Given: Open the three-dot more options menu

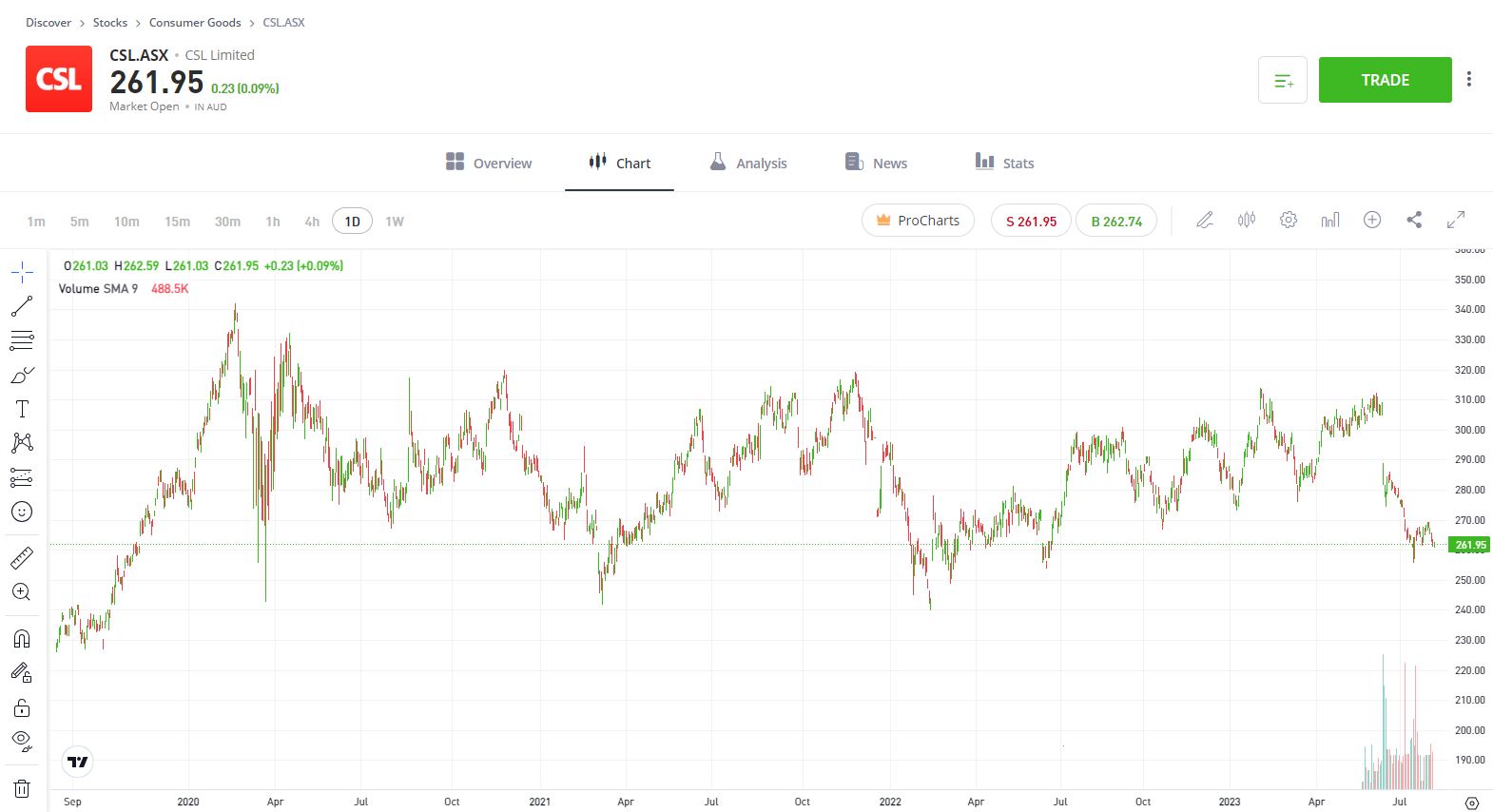Looking at the screenshot, I should click(x=1469, y=79).
